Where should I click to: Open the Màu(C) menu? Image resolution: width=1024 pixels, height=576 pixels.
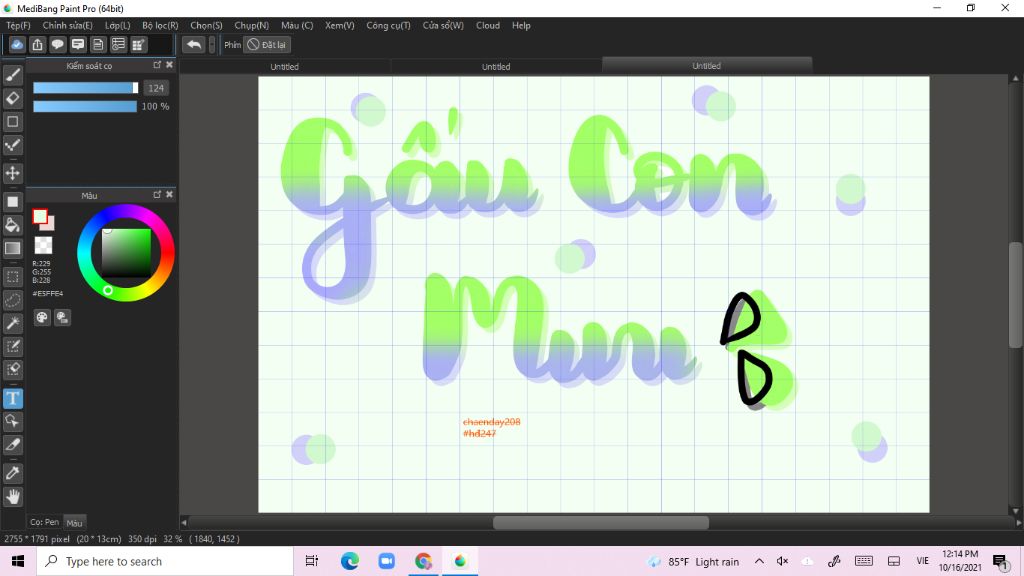(x=297, y=25)
